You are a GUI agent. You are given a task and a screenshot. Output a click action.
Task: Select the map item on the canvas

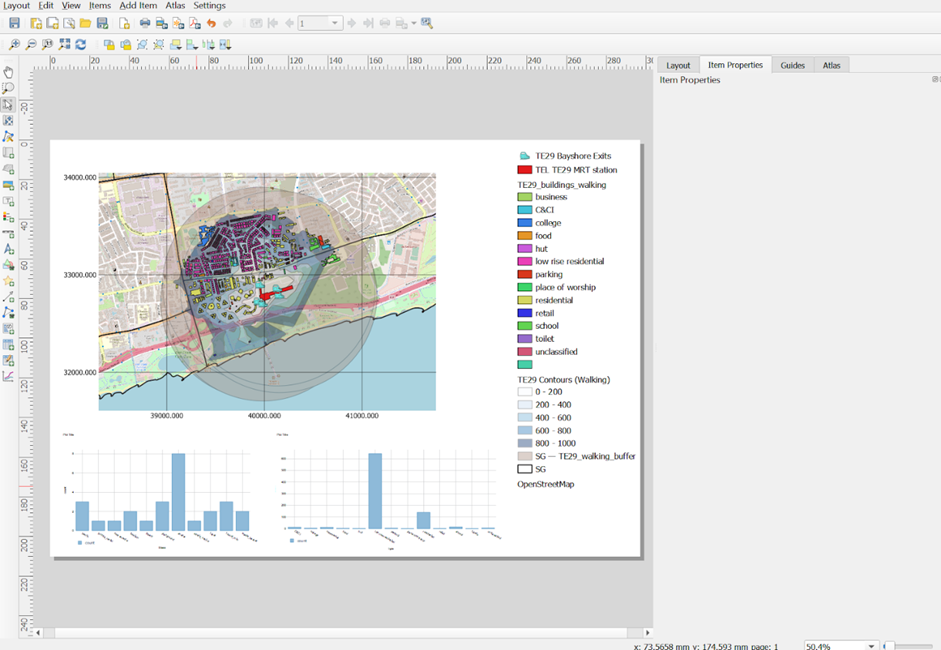click(x=267, y=291)
